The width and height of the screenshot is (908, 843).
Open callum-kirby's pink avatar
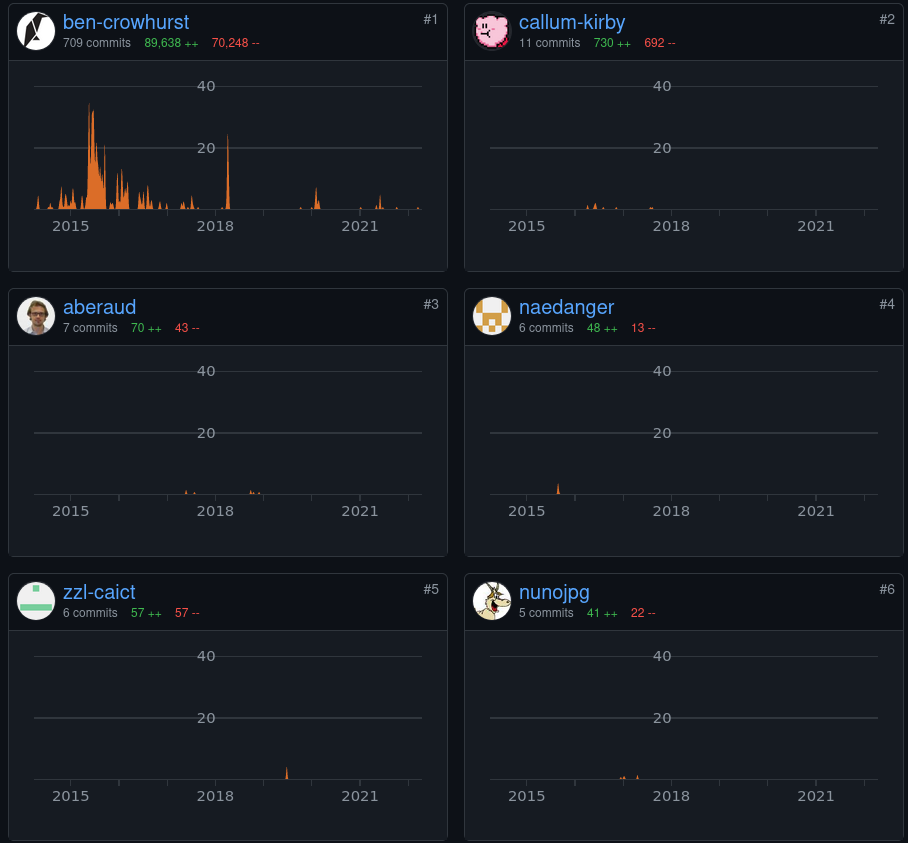coord(492,31)
